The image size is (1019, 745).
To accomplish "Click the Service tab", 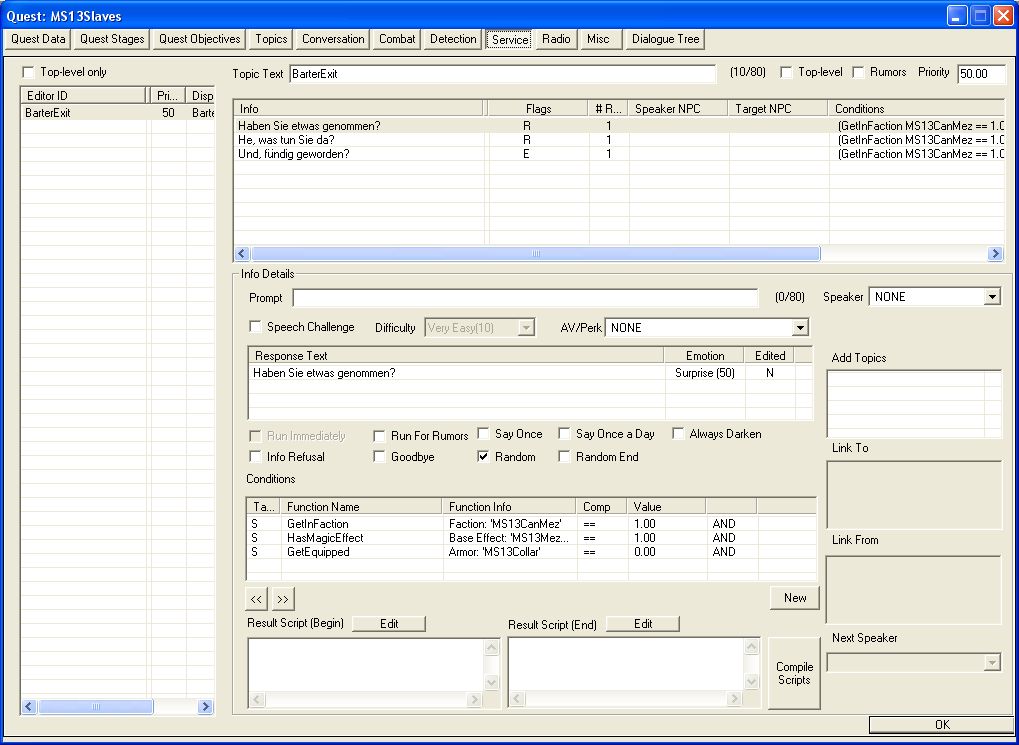I will [x=510, y=40].
